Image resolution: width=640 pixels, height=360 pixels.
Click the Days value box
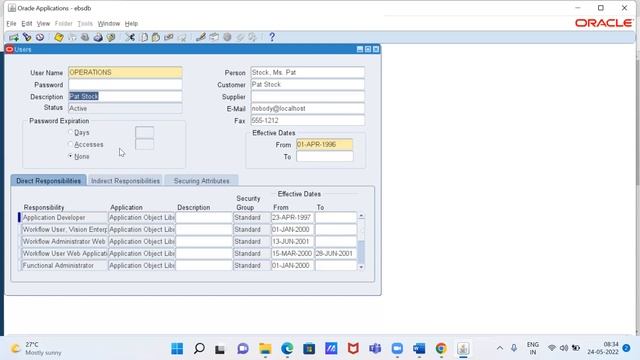(144, 132)
